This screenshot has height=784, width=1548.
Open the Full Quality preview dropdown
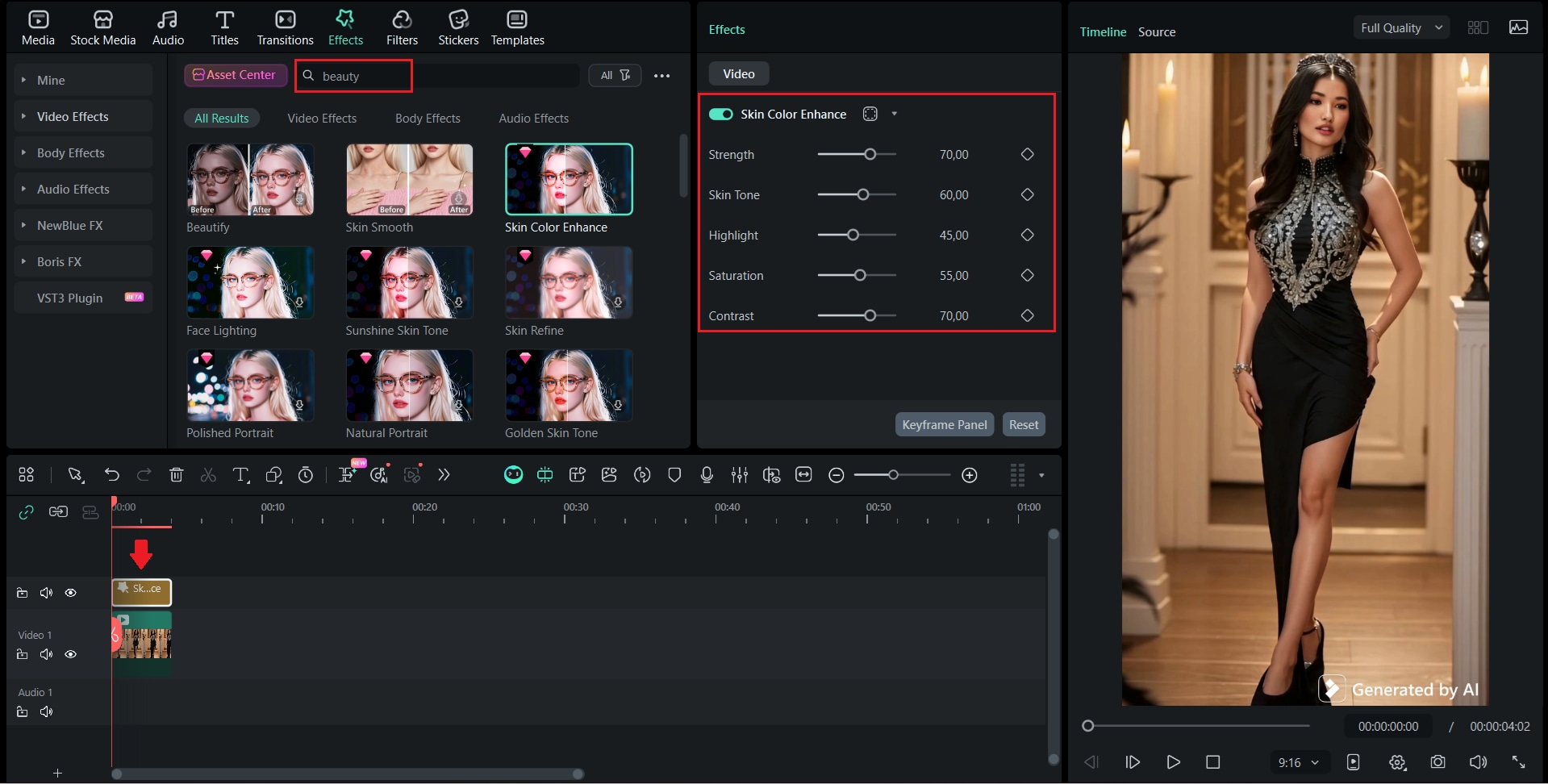1401,27
